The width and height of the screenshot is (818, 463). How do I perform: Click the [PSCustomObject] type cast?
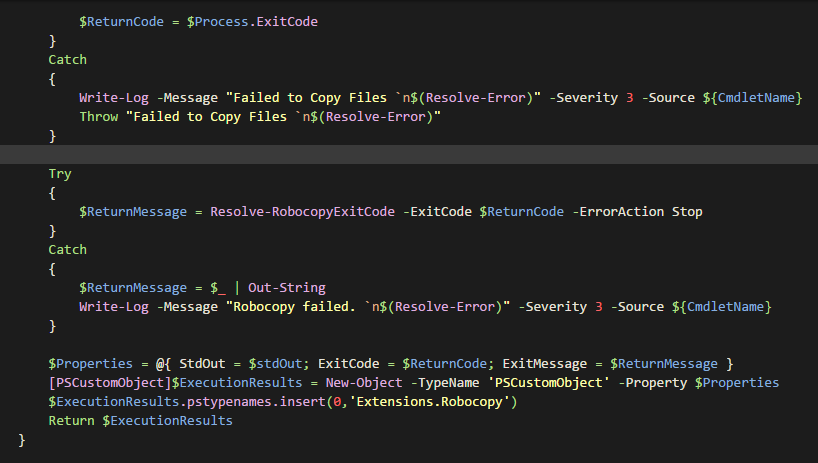[110, 383]
